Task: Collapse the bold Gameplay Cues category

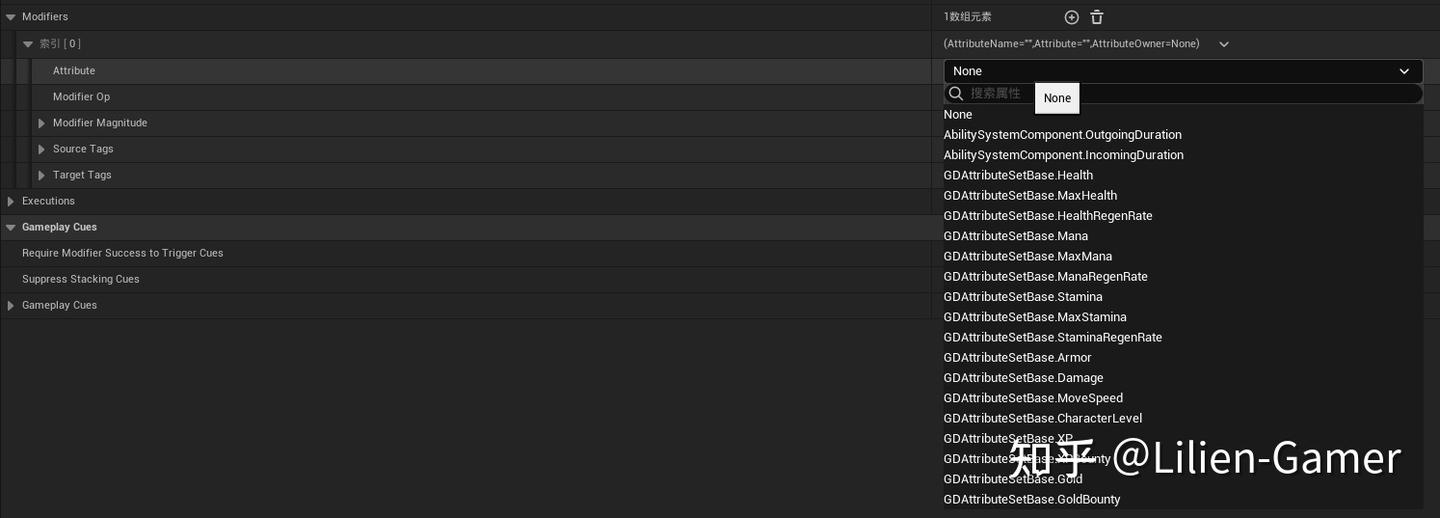Action: pyautogui.click(x=11, y=227)
